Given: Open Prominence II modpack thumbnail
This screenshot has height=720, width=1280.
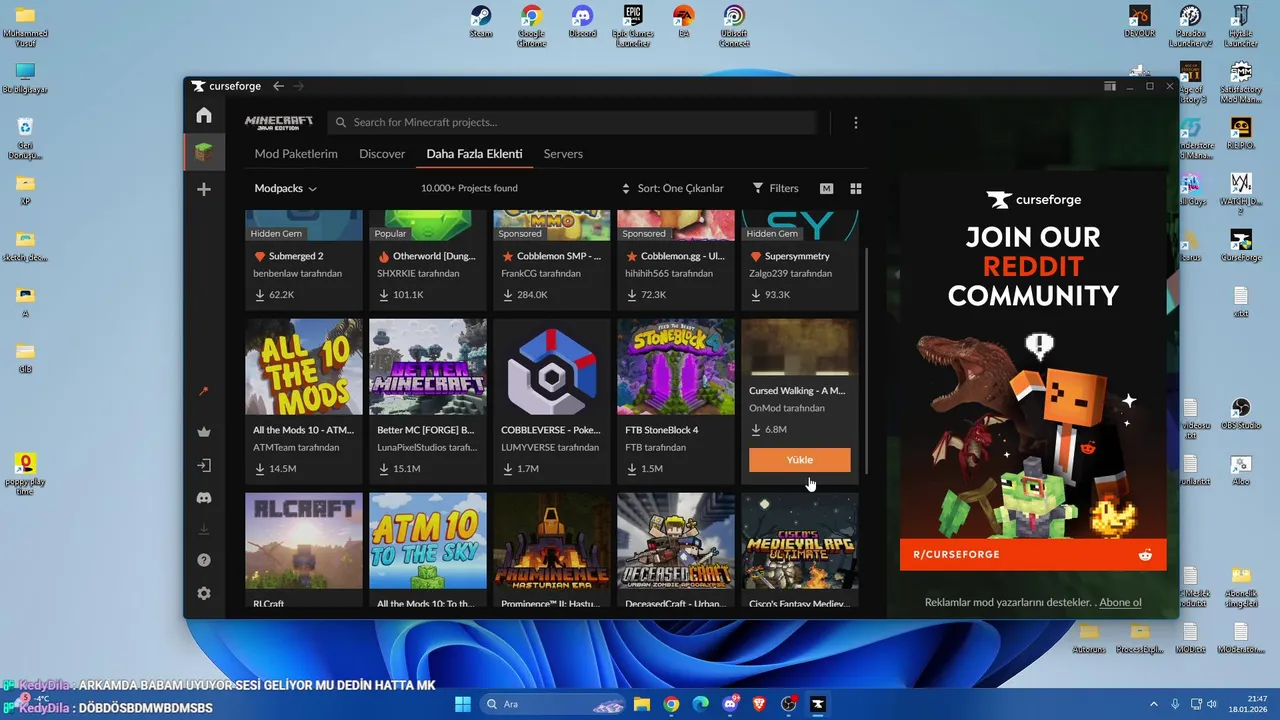Looking at the screenshot, I should tap(552, 540).
